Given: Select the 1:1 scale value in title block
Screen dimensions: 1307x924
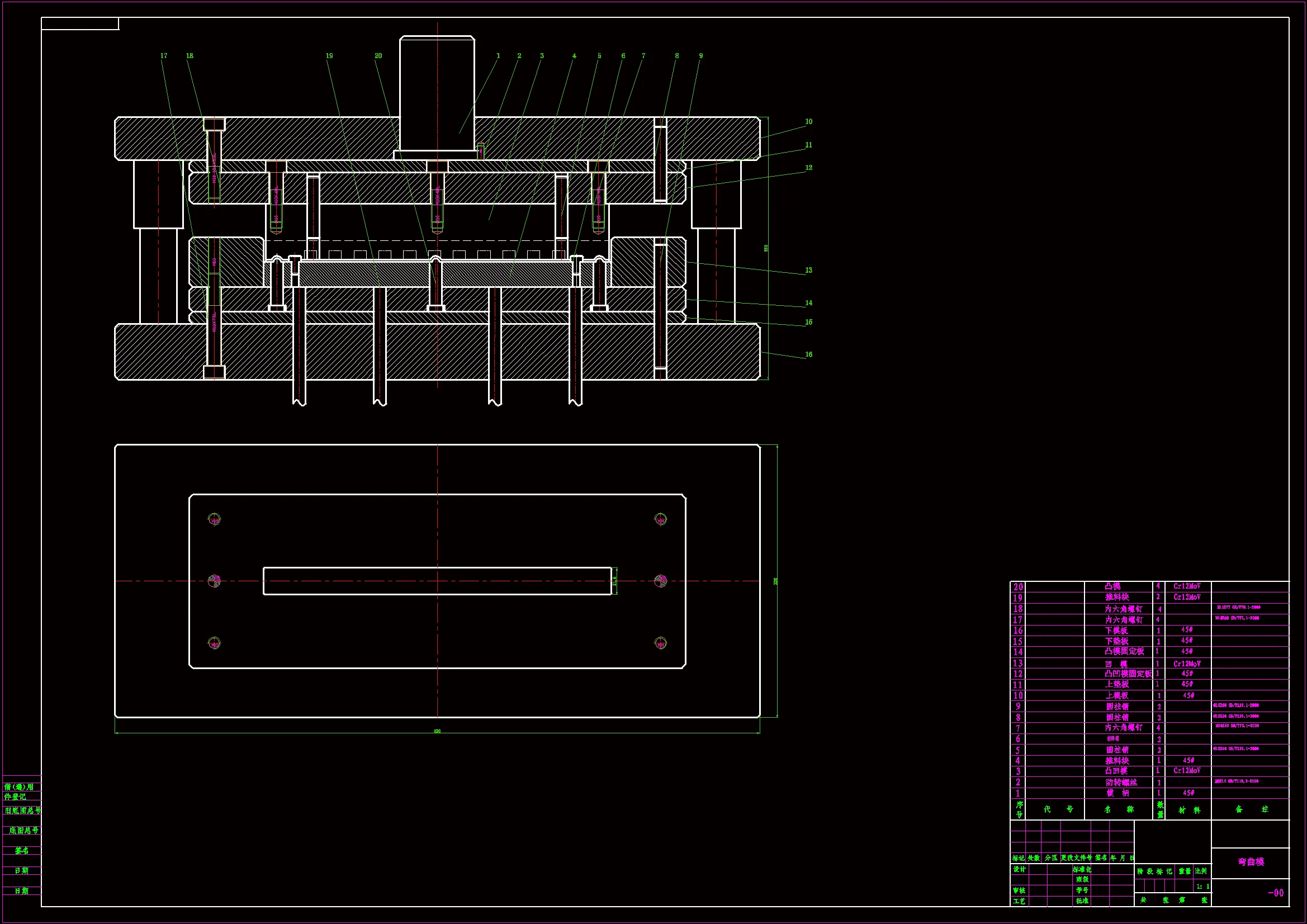Looking at the screenshot, I should click(1202, 887).
